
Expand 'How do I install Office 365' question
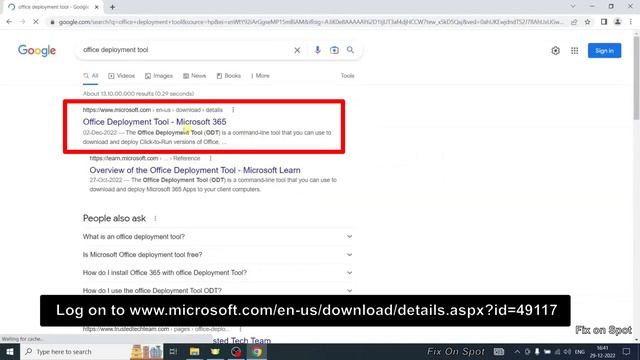point(218,273)
